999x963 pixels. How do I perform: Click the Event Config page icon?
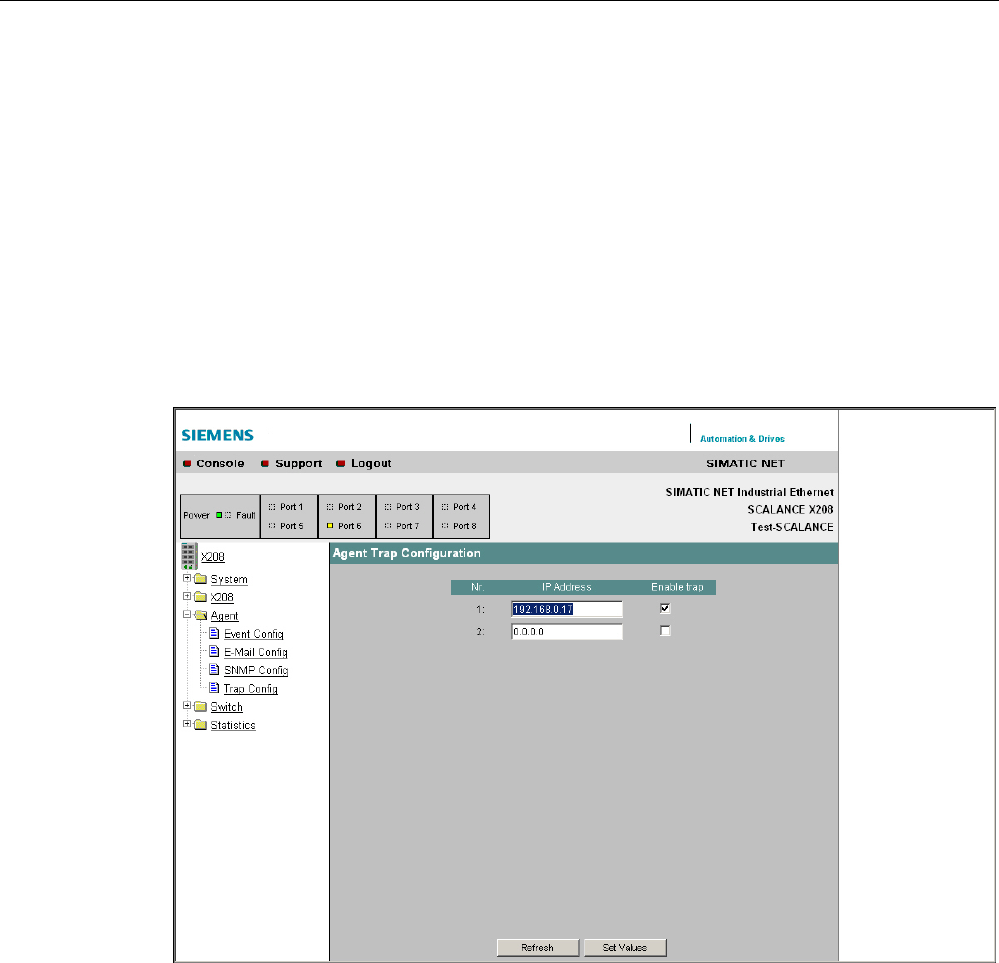tap(214, 634)
